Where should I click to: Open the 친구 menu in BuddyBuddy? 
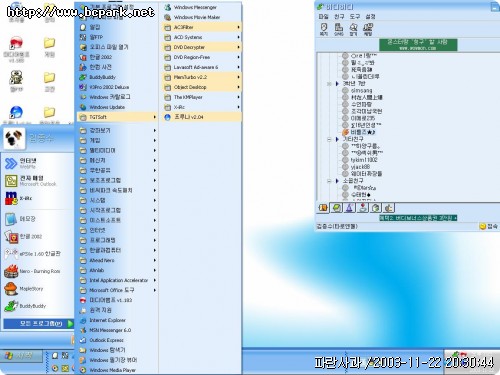coord(339,16)
